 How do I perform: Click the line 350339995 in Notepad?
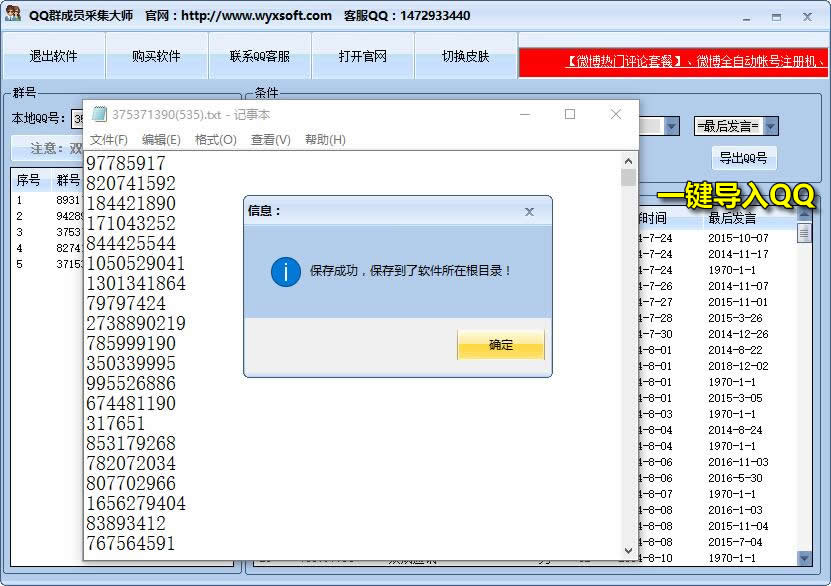point(131,363)
